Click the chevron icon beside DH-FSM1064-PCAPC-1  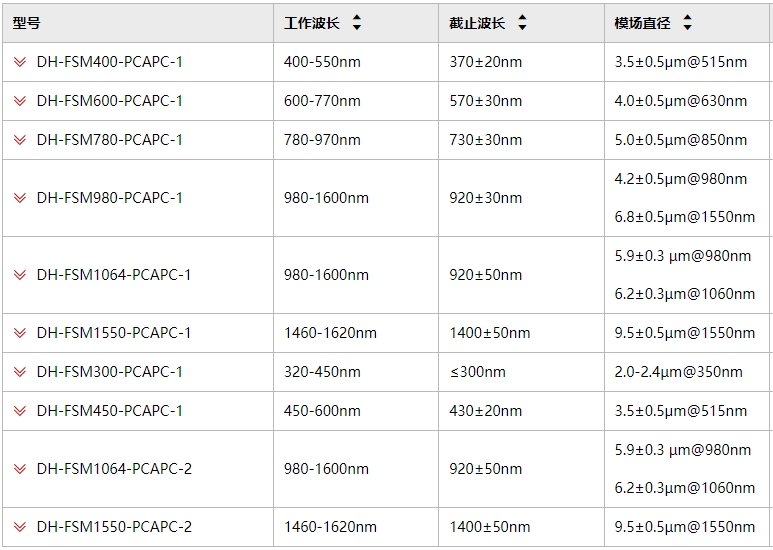[20, 275]
